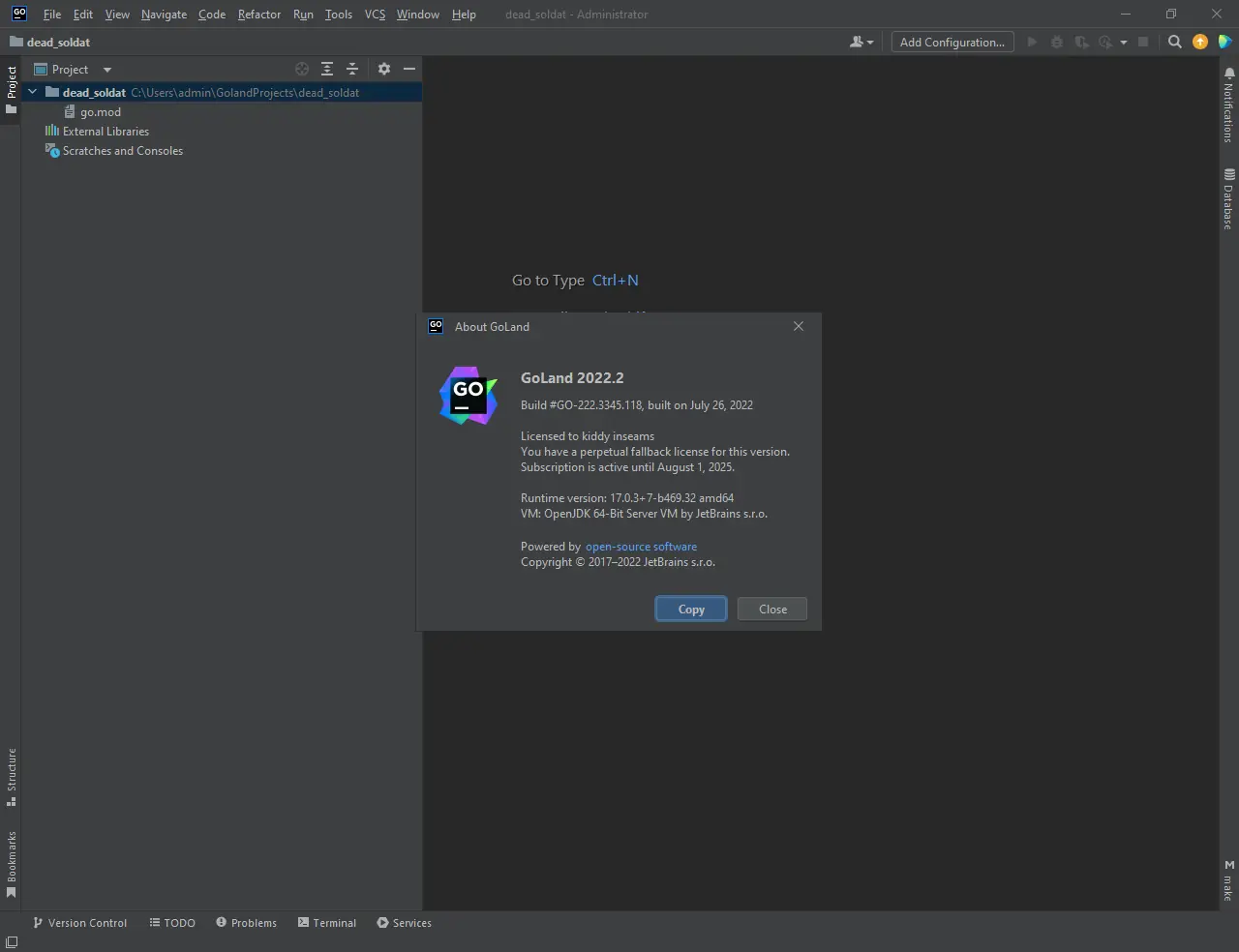Open the VCS menu
The height and width of the screenshot is (952, 1239).
(375, 15)
